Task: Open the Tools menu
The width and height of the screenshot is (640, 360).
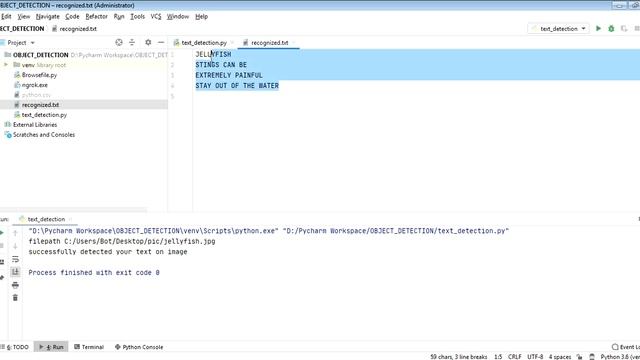Action: (x=138, y=16)
